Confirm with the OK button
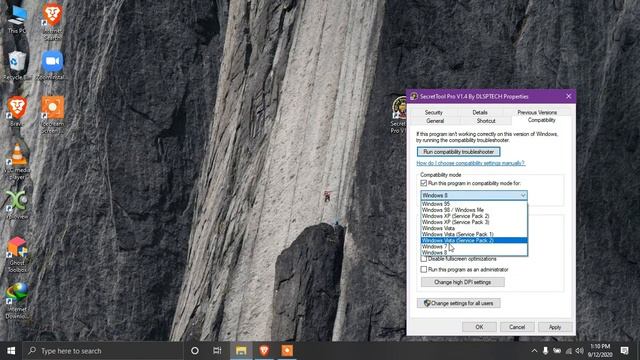This screenshot has height=360, width=640. click(479, 327)
